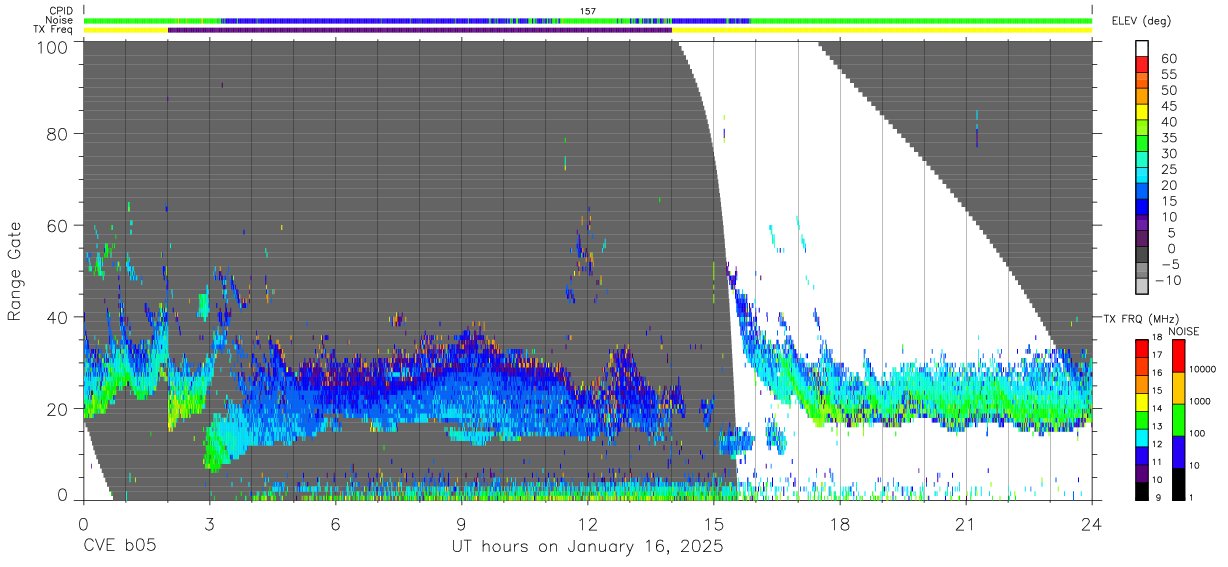Image resolution: width=1228 pixels, height=567 pixels.
Task: Click the 10000 label on the NOISE colorbar
Action: (x=1202, y=369)
